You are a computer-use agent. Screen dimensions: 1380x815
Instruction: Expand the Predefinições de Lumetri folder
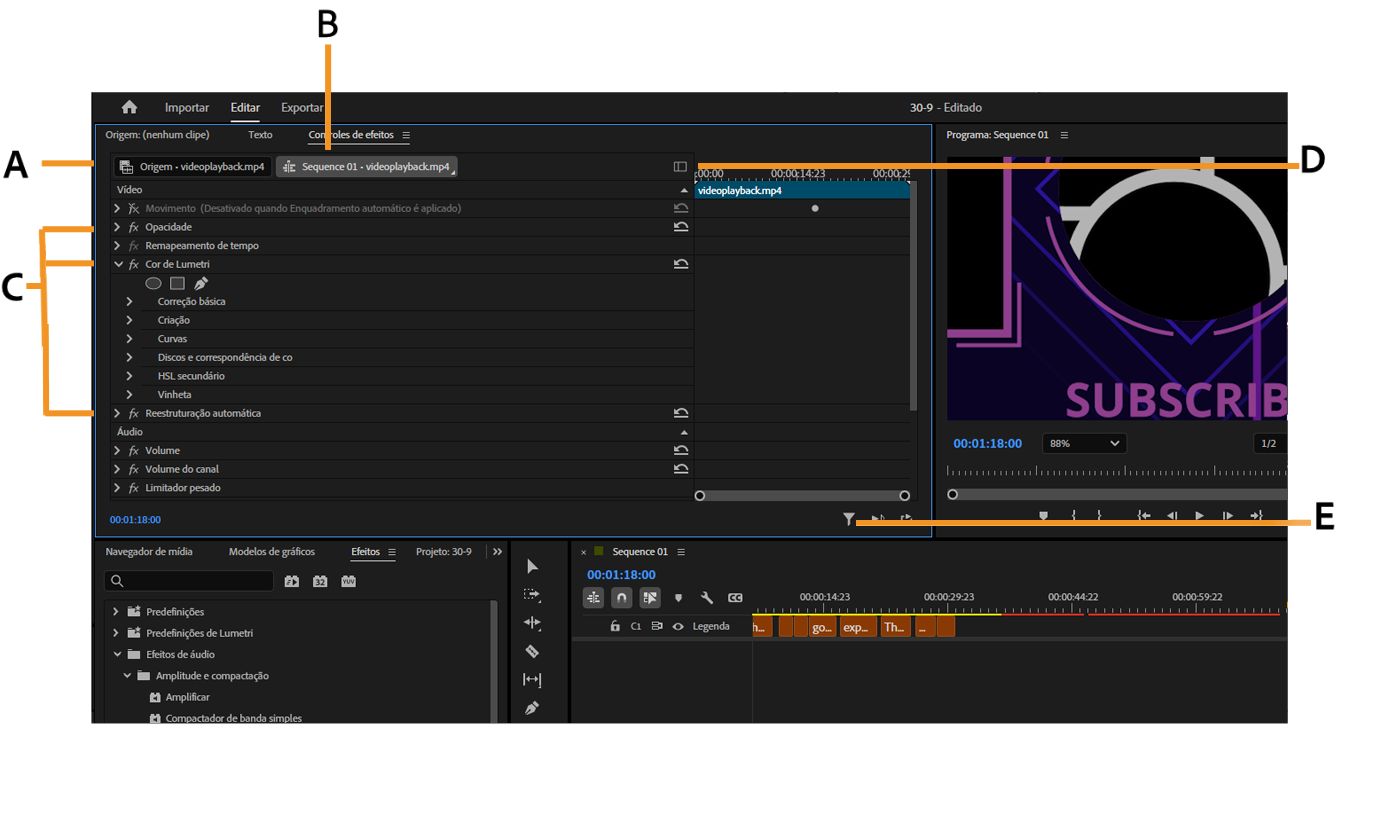pos(116,633)
